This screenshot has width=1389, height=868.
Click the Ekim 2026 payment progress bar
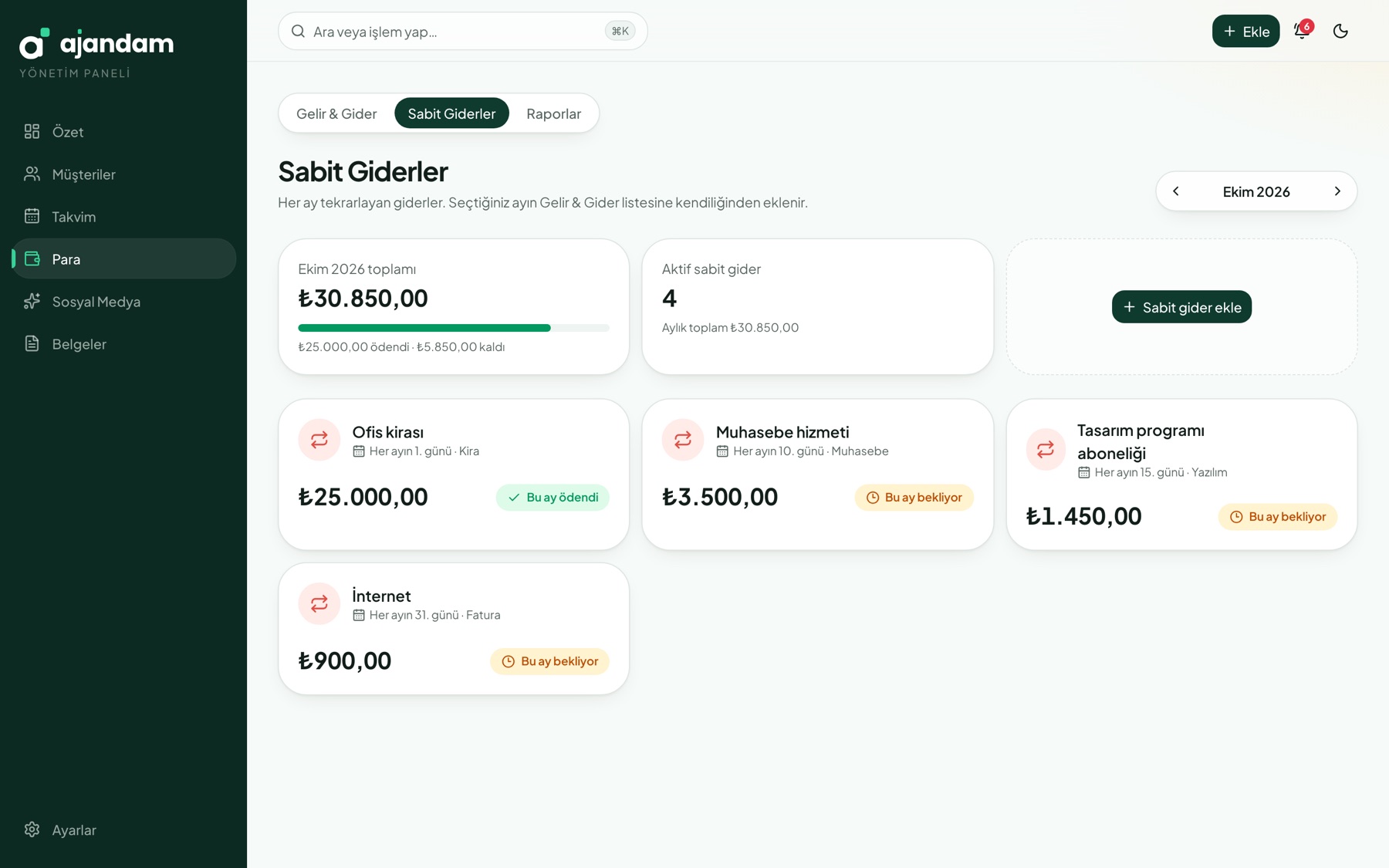click(454, 328)
